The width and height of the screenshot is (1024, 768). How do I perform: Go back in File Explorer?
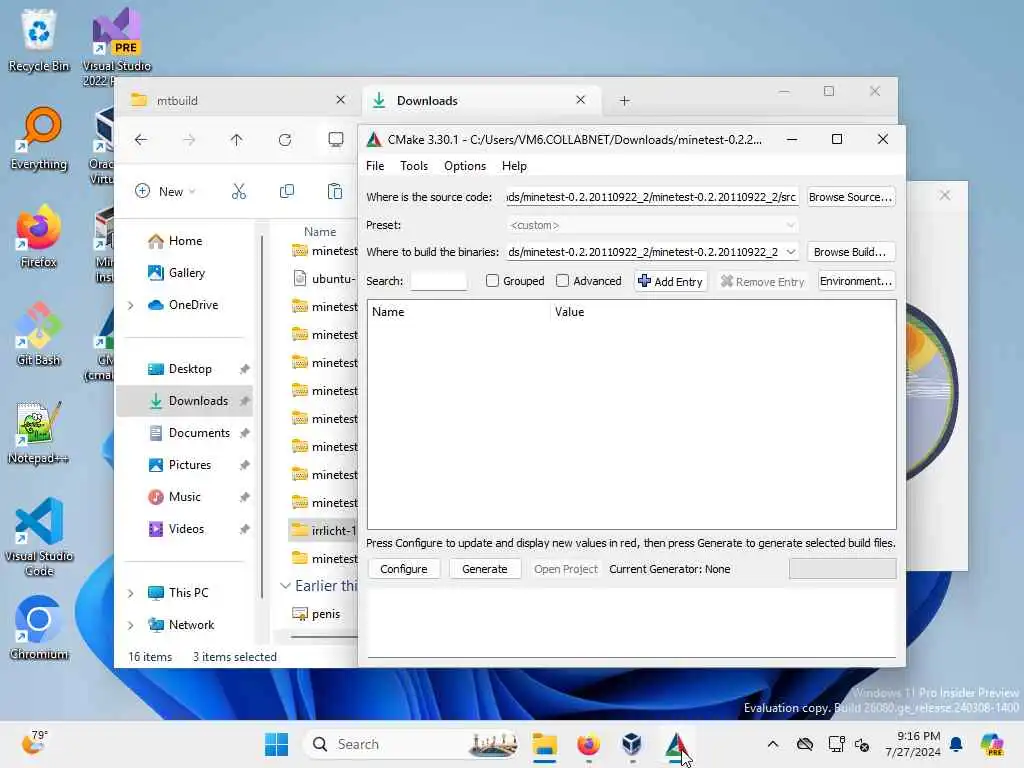141,140
